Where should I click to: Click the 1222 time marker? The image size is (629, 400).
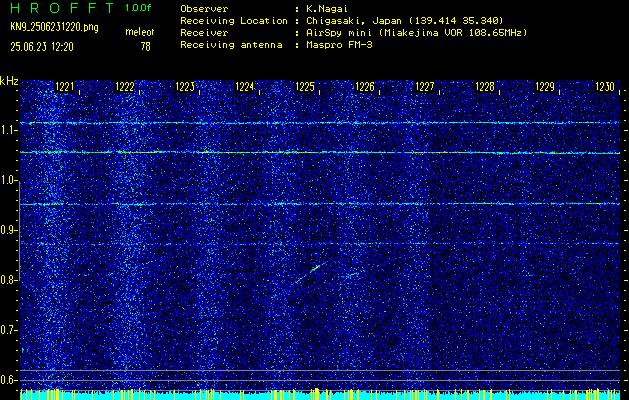pyautogui.click(x=124, y=87)
